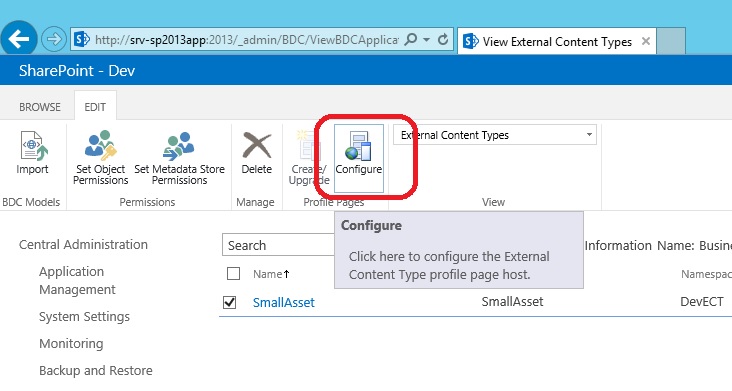732x391 pixels.
Task: Open Central Administration navigation link
Action: pos(83,244)
